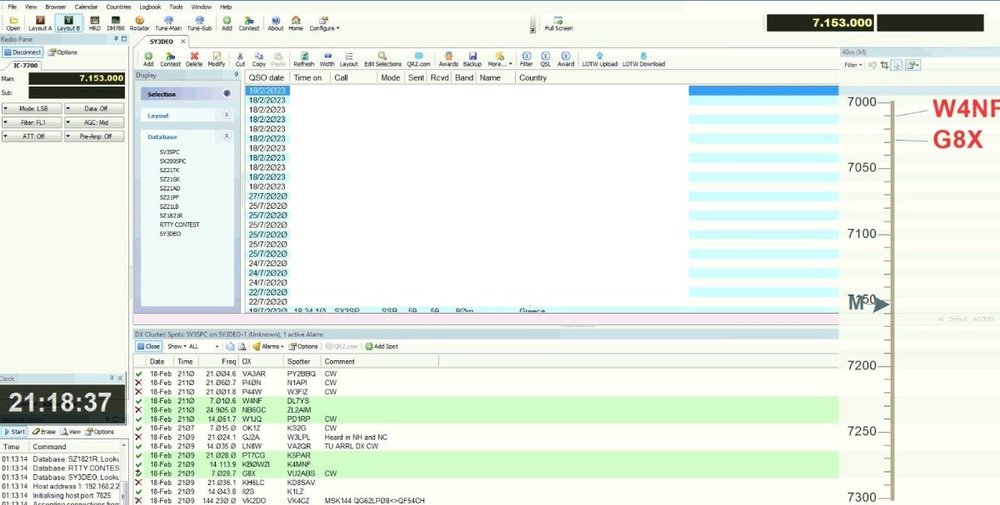This screenshot has width=1000, height=505.
Task: Click the Full Screen button
Action: [558, 23]
